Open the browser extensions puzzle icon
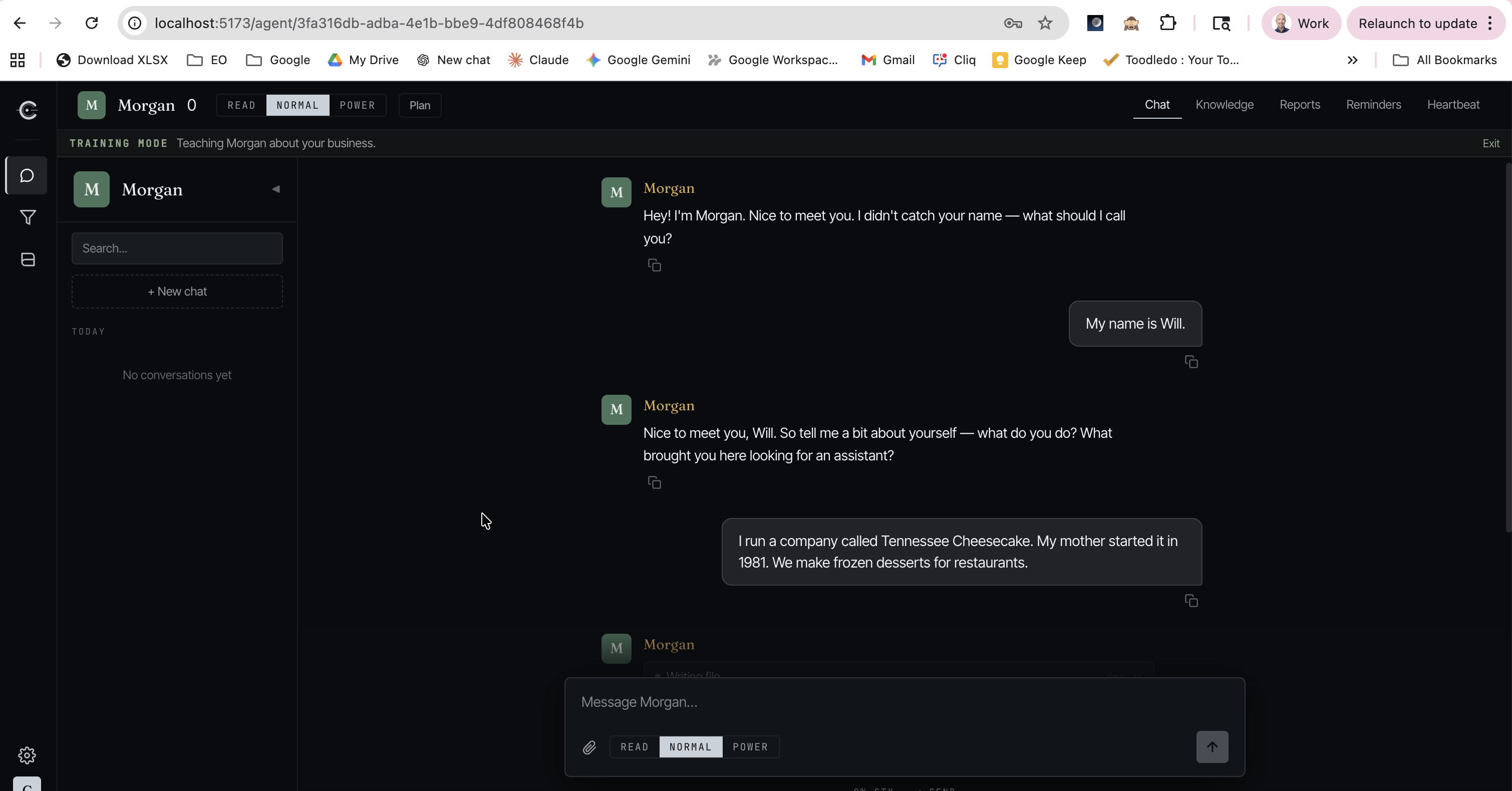The height and width of the screenshot is (791, 1512). click(1167, 23)
